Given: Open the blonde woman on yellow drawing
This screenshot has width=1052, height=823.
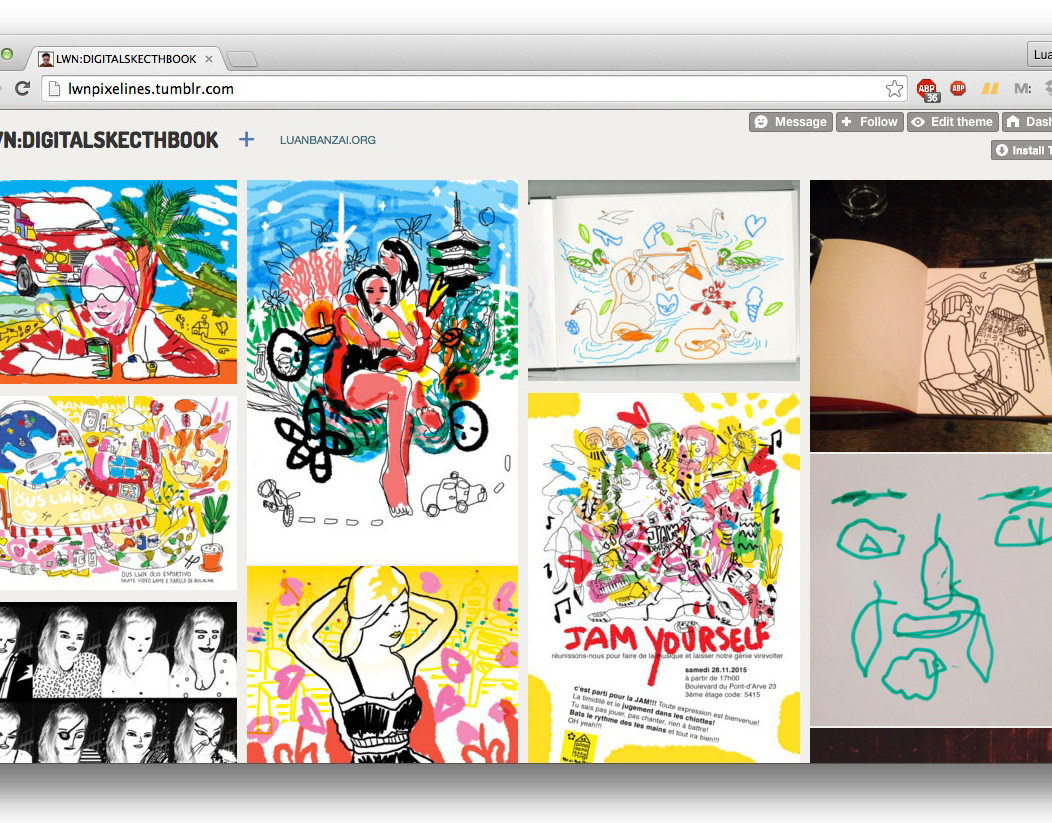Looking at the screenshot, I should tap(382, 664).
